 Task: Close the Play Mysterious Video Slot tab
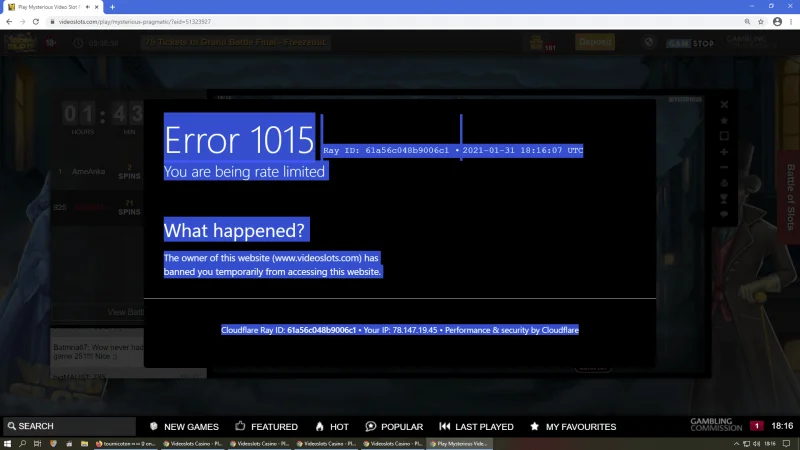click(x=96, y=7)
